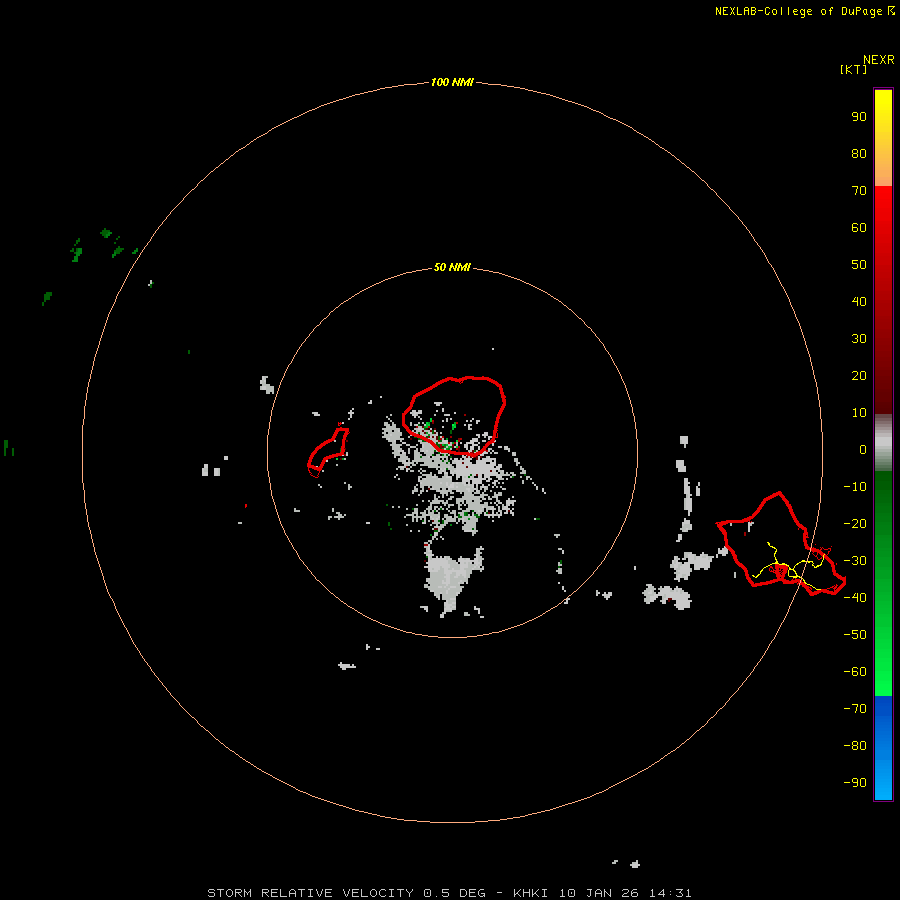The height and width of the screenshot is (900, 900).
Task: Click the 50 NMI range ring label
Action: click(452, 267)
